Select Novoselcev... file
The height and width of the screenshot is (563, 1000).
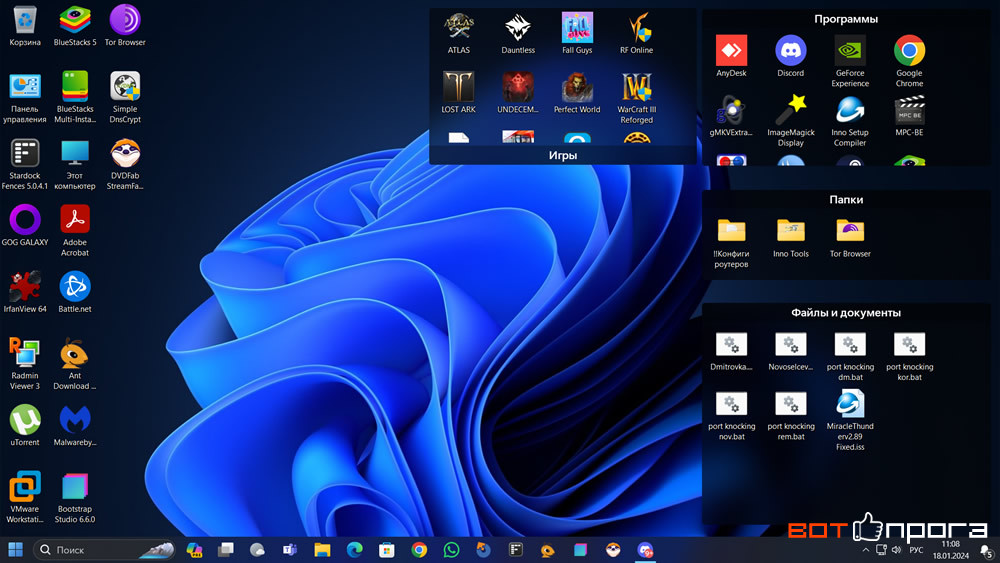tap(790, 351)
